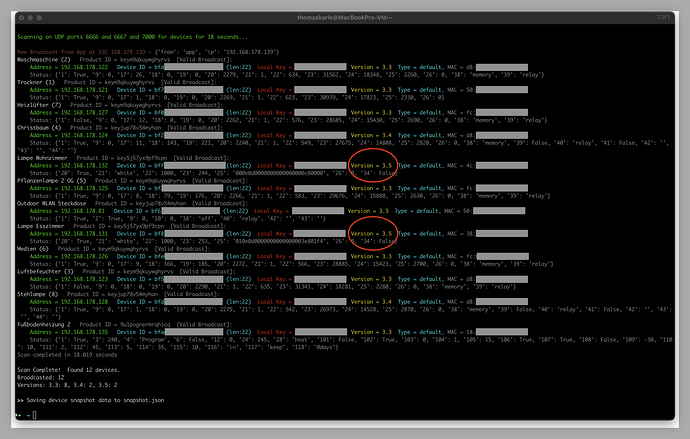Image resolution: width=690 pixels, height=439 pixels.
Task: Click the address 192.168.178.128
Action: click(84, 302)
